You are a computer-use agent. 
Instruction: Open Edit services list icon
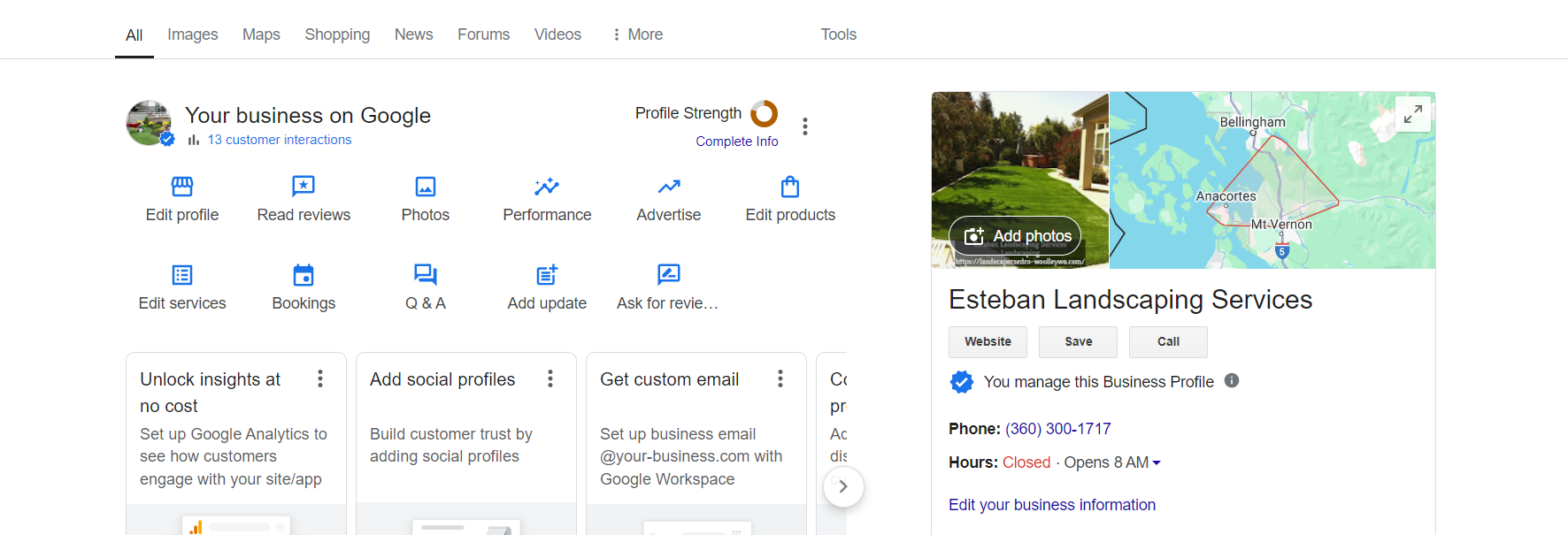[x=182, y=275]
